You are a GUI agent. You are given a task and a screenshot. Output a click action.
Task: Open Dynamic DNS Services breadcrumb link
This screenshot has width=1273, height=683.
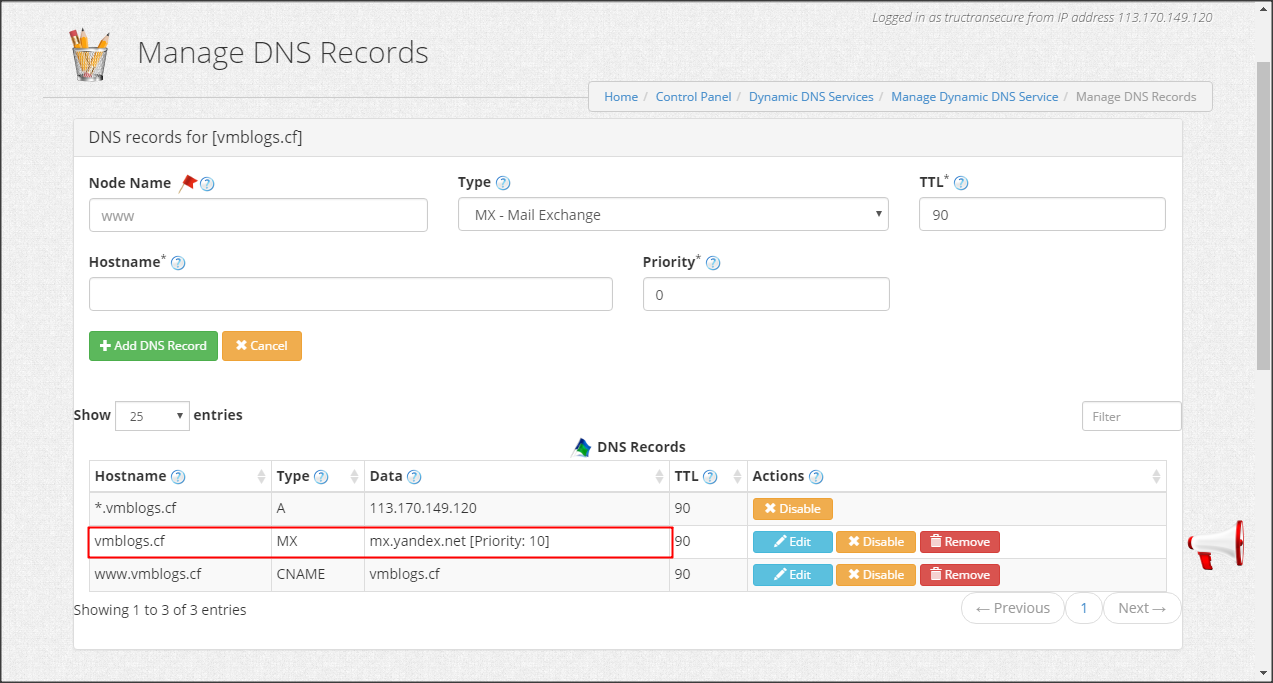811,97
